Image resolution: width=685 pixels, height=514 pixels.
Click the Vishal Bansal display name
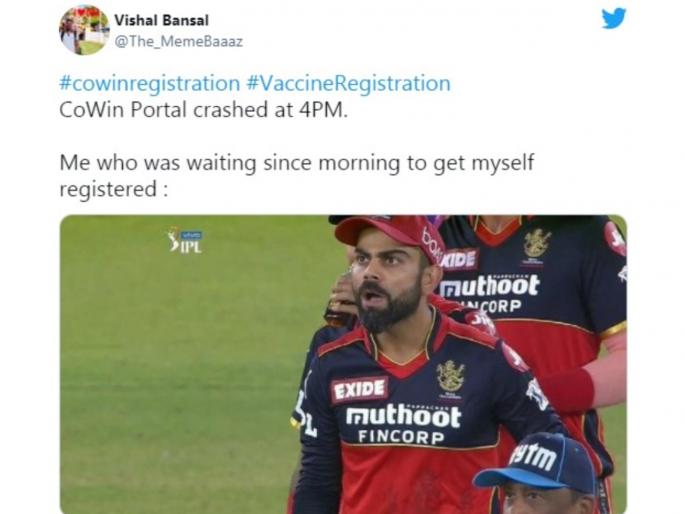tap(162, 20)
